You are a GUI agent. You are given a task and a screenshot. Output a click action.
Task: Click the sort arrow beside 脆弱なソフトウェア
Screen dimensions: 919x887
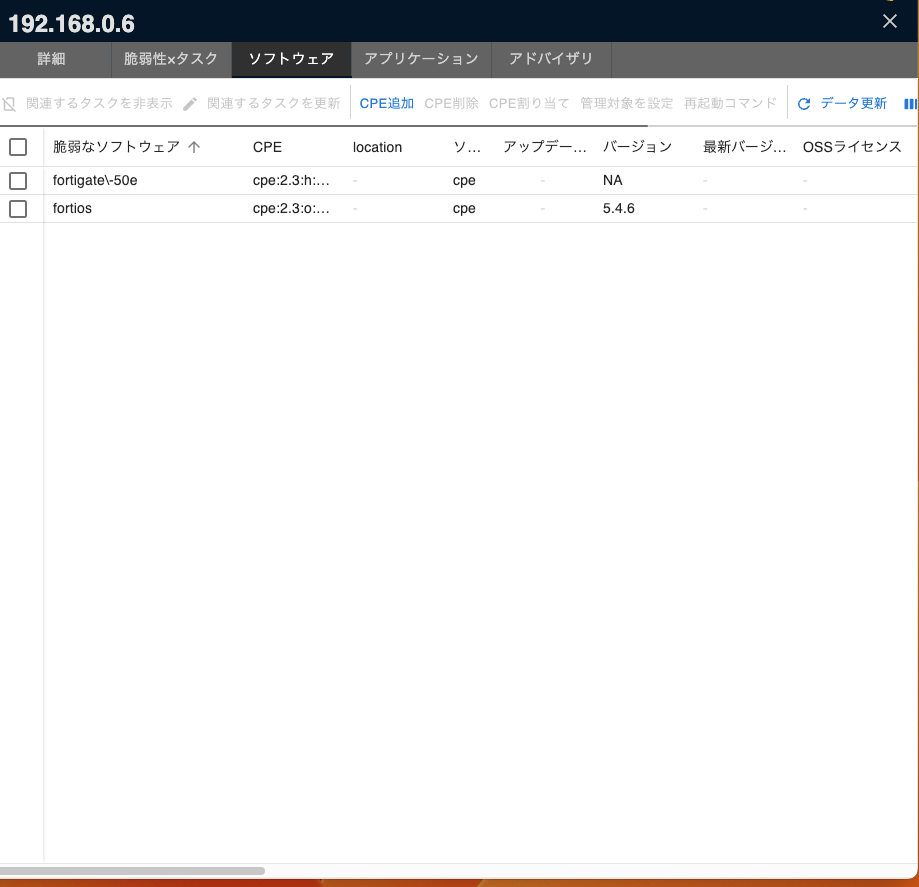point(194,147)
